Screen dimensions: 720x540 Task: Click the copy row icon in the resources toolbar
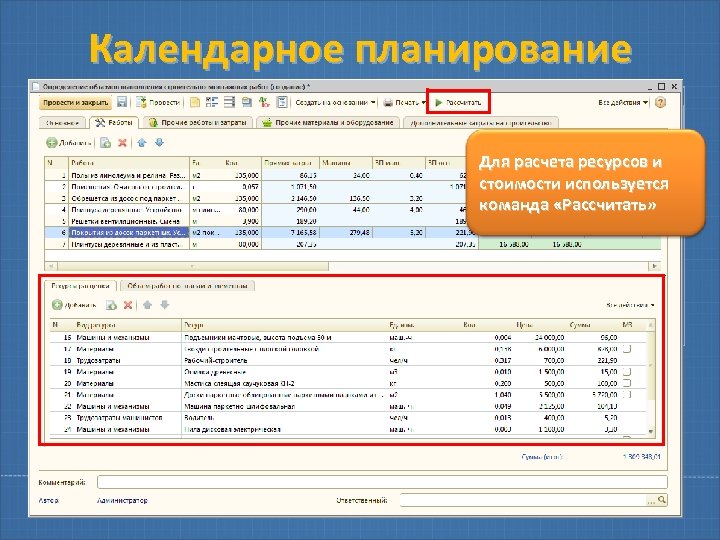(x=111, y=305)
